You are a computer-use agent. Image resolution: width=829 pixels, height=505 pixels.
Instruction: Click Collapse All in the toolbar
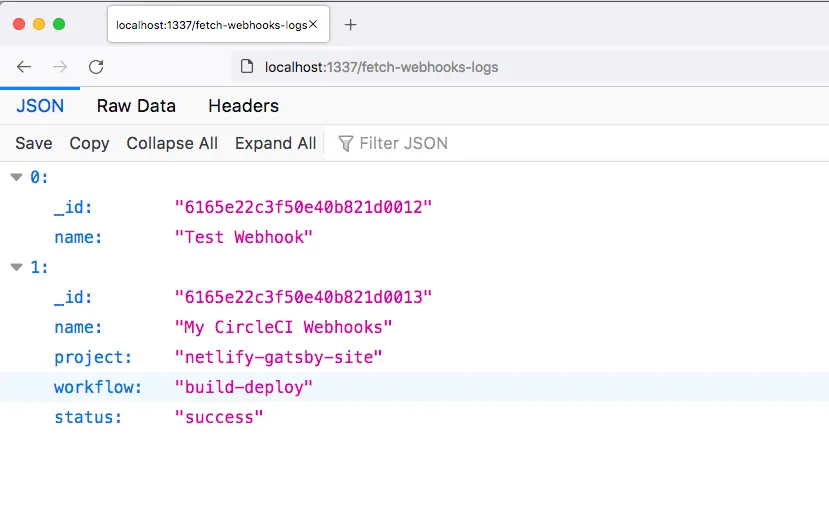tap(172, 143)
